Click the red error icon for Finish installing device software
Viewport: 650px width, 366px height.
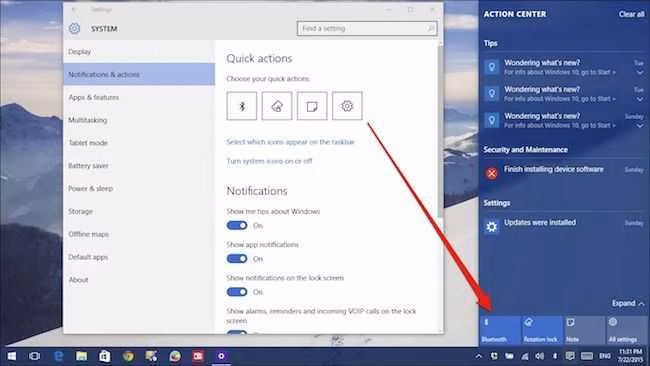tap(492, 173)
